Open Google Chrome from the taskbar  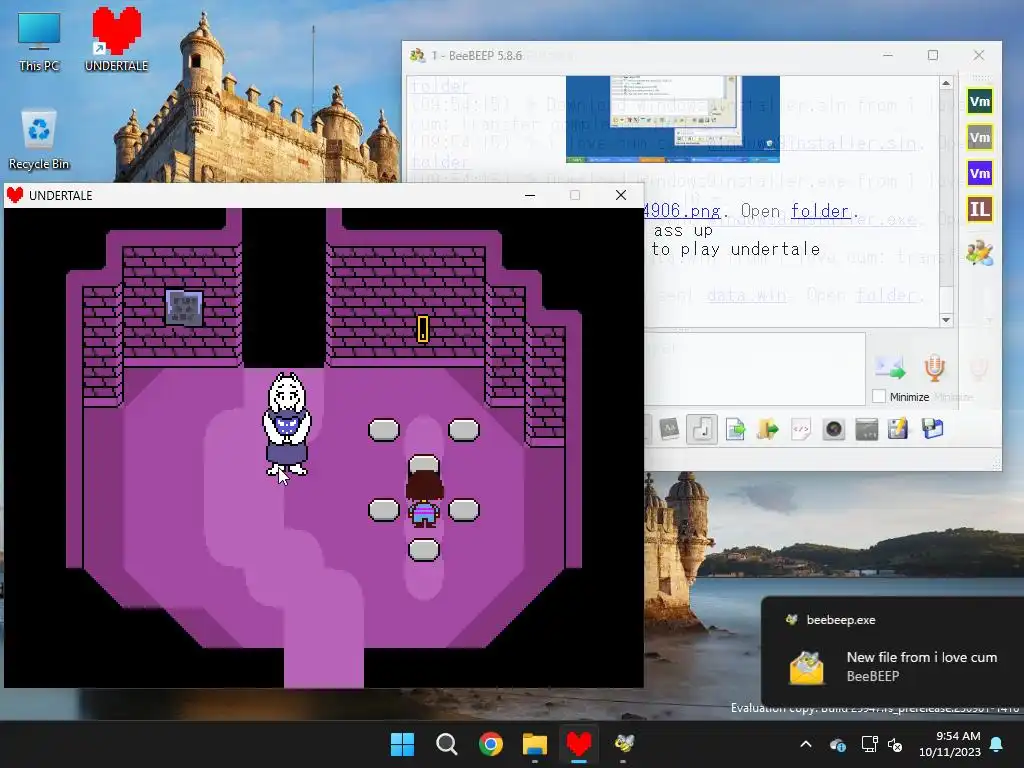pyautogui.click(x=490, y=744)
